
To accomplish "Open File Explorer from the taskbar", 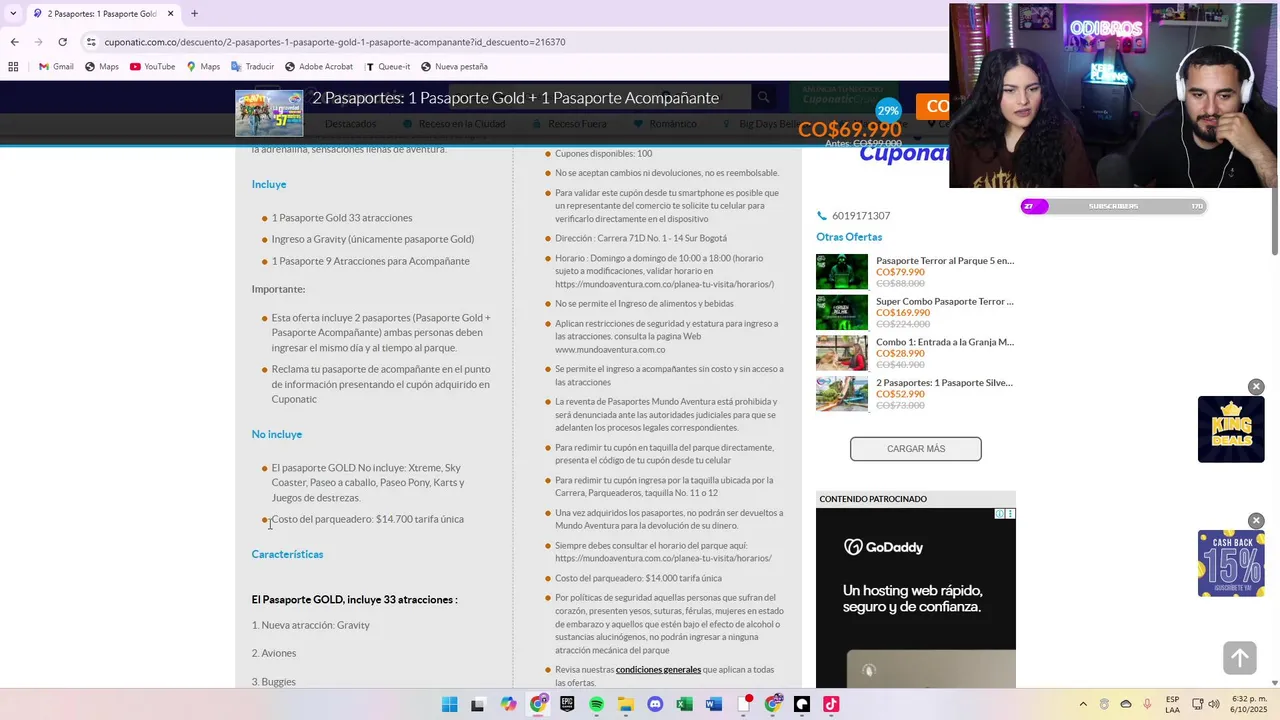I will [x=626, y=704].
